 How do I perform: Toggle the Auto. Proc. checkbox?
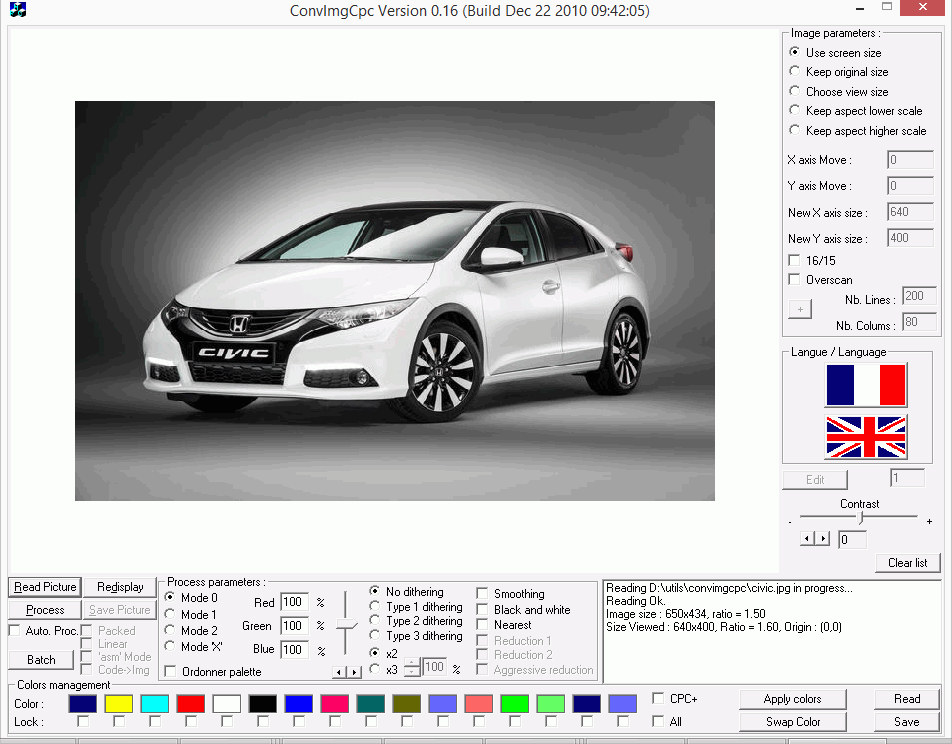15,630
